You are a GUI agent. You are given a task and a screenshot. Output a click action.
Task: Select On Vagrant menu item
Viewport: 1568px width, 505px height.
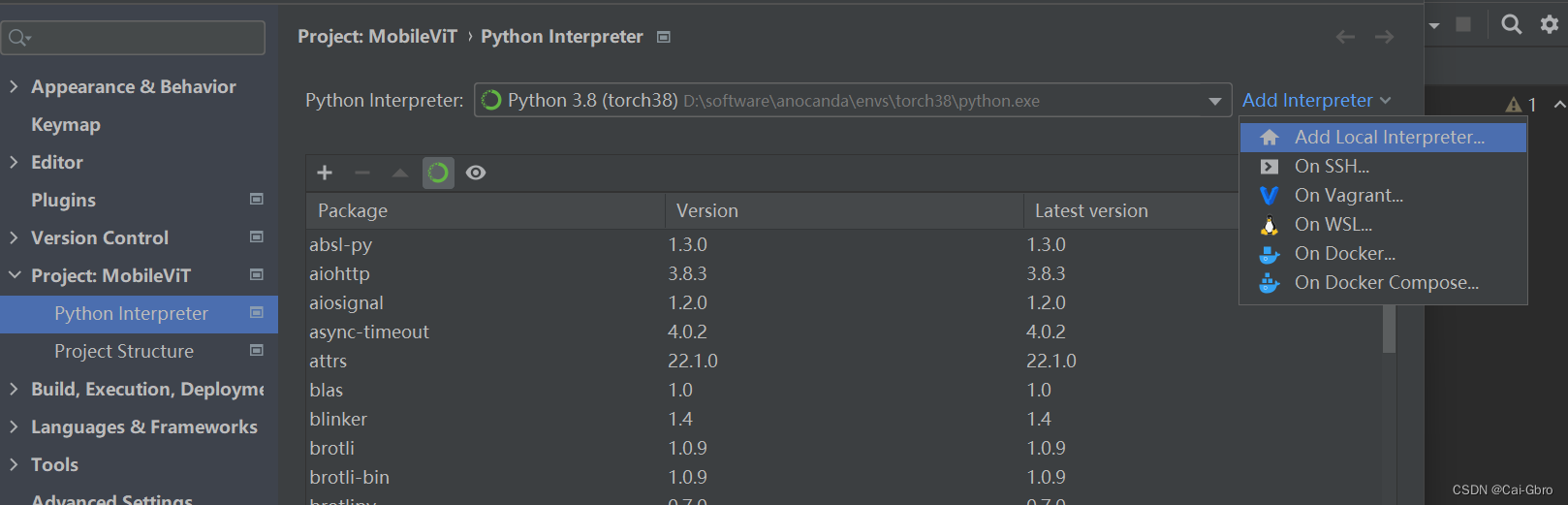pyautogui.click(x=1383, y=196)
